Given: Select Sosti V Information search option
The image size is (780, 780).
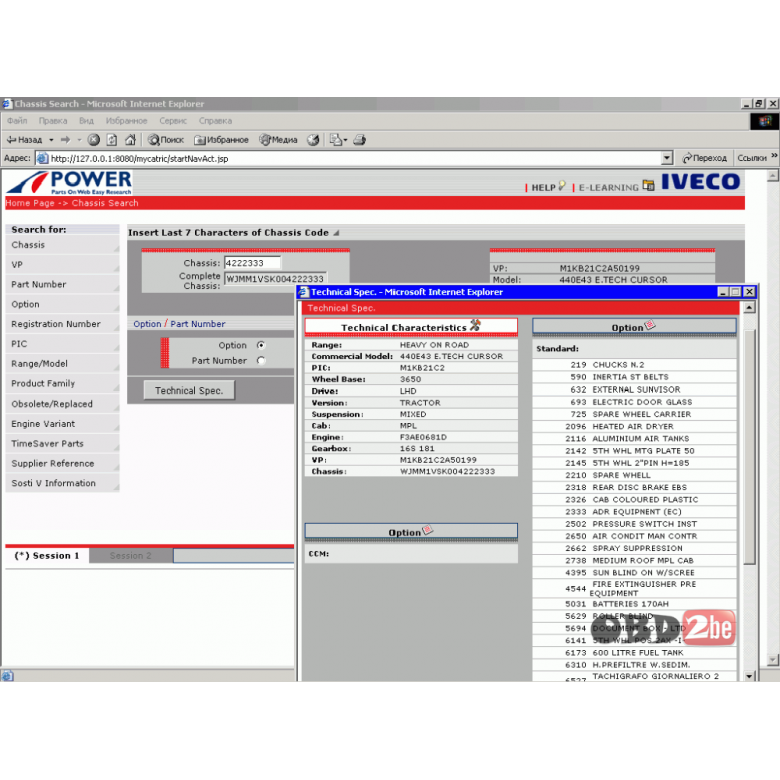Looking at the screenshot, I should [x=63, y=483].
